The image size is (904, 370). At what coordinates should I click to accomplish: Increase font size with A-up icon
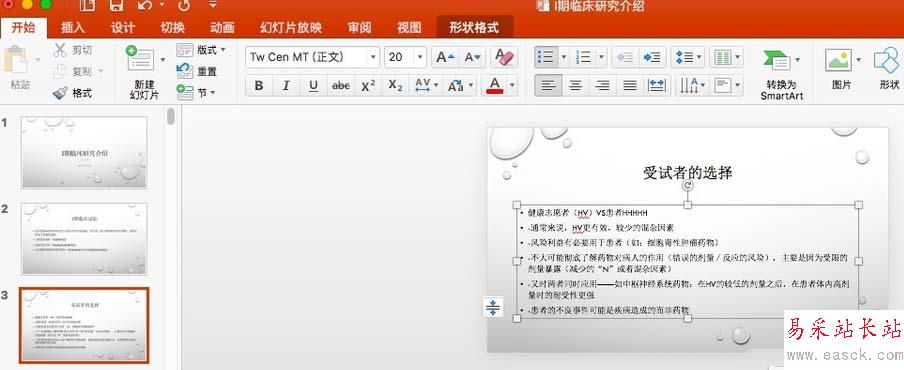[445, 56]
